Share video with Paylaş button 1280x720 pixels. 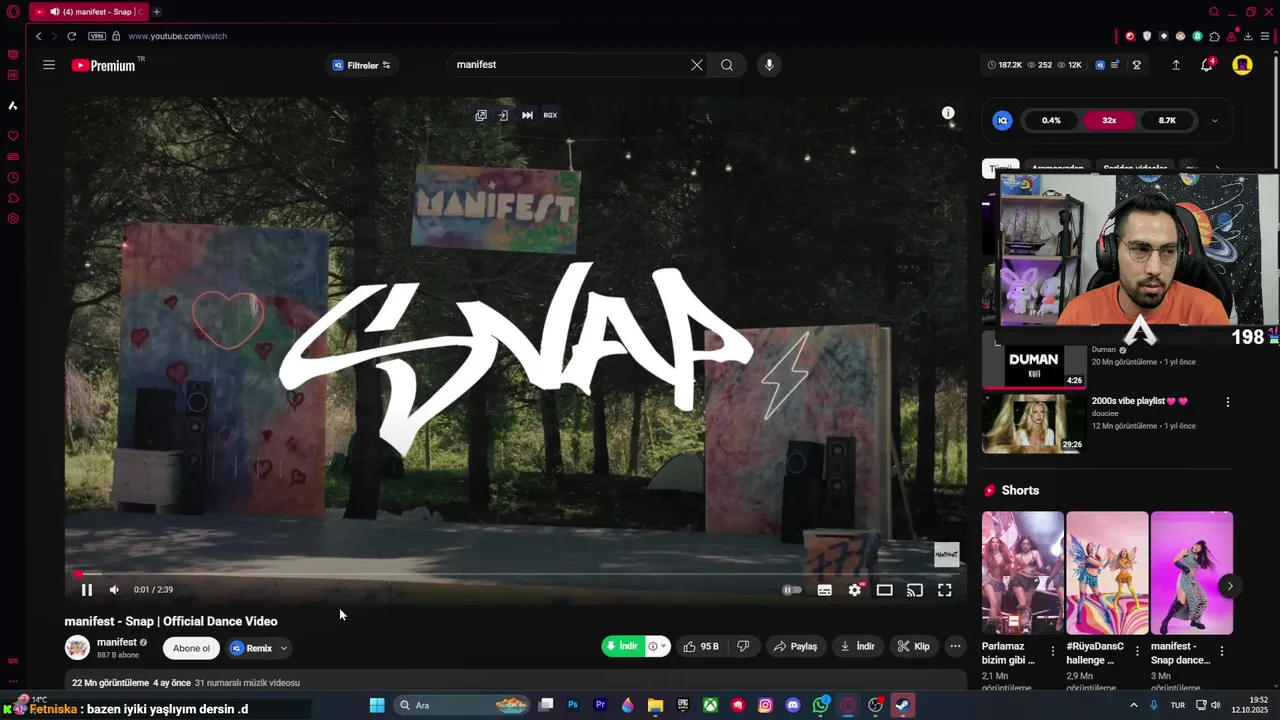[796, 647]
